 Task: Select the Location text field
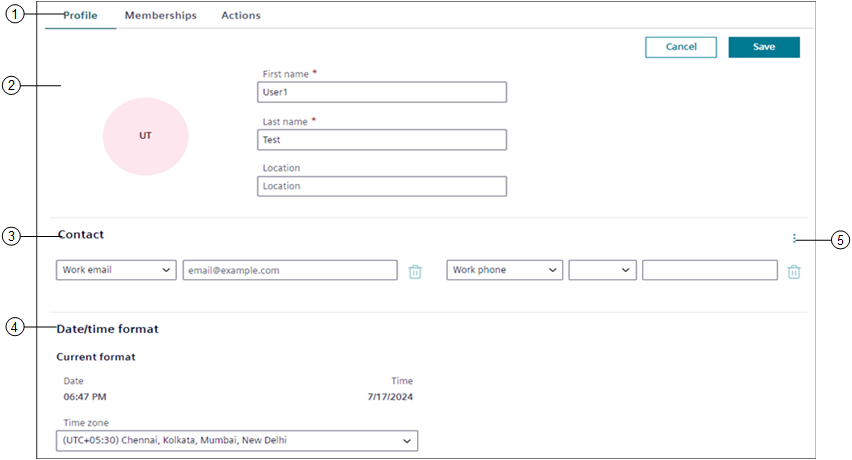point(381,186)
